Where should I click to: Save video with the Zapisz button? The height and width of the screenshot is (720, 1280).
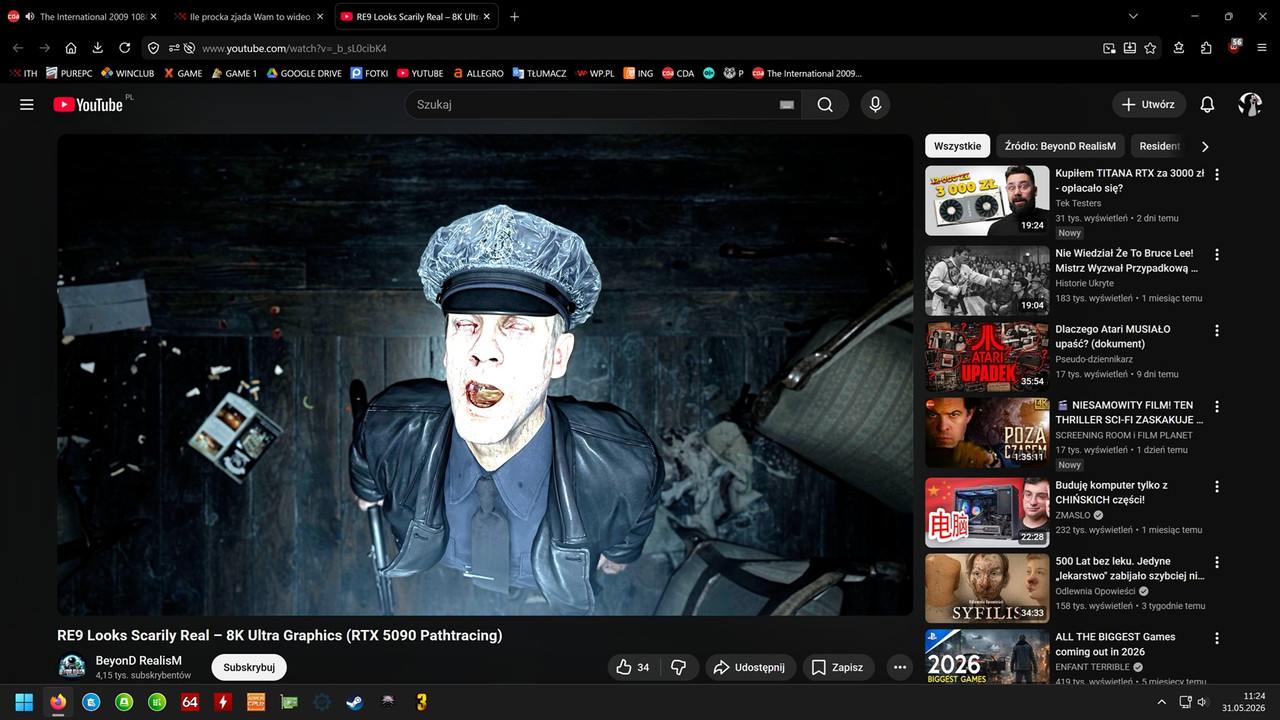point(838,667)
